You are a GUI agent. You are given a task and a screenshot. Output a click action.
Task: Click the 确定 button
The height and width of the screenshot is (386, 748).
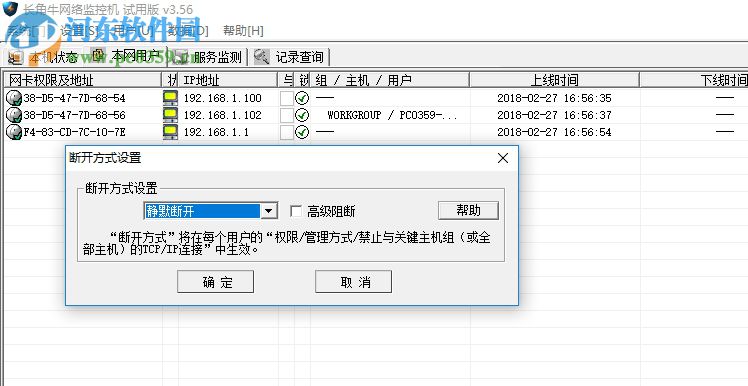[x=215, y=282]
